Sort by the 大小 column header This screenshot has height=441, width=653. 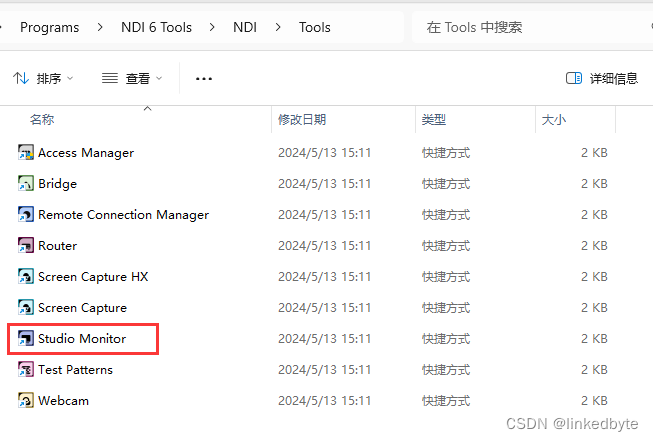coord(553,120)
